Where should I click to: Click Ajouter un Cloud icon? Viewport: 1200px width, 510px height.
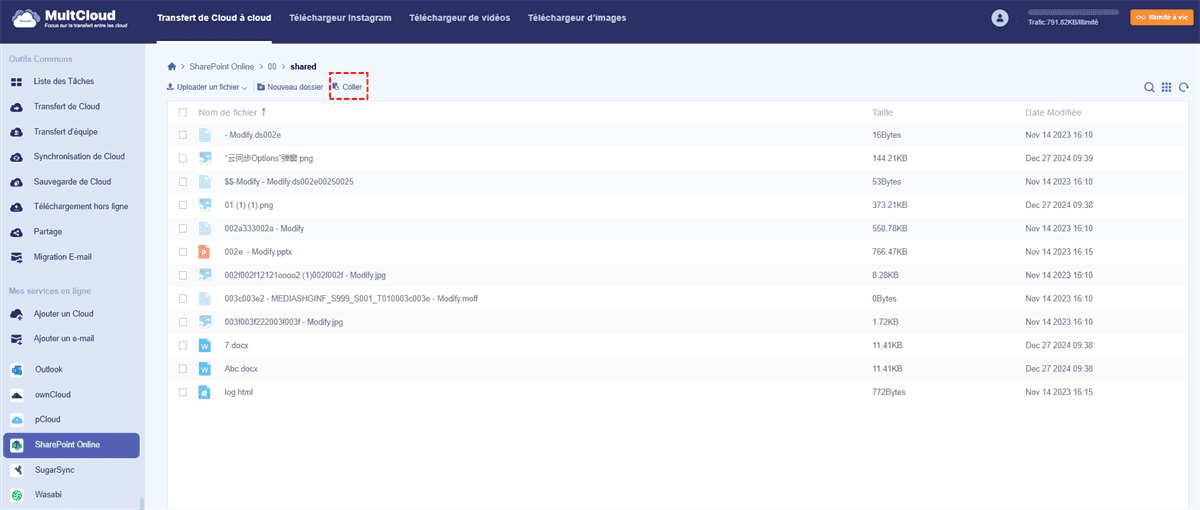[x=16, y=313]
